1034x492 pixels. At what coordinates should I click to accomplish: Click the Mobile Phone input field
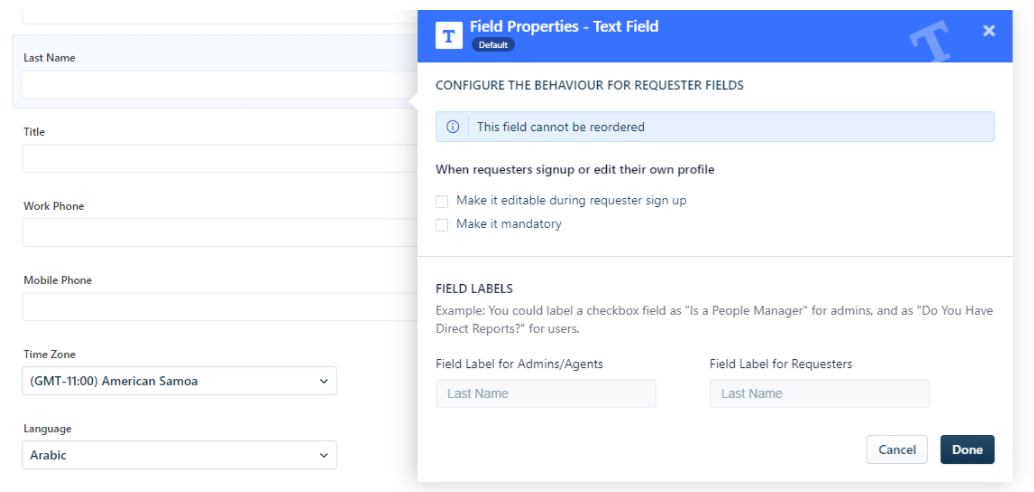(x=216, y=307)
